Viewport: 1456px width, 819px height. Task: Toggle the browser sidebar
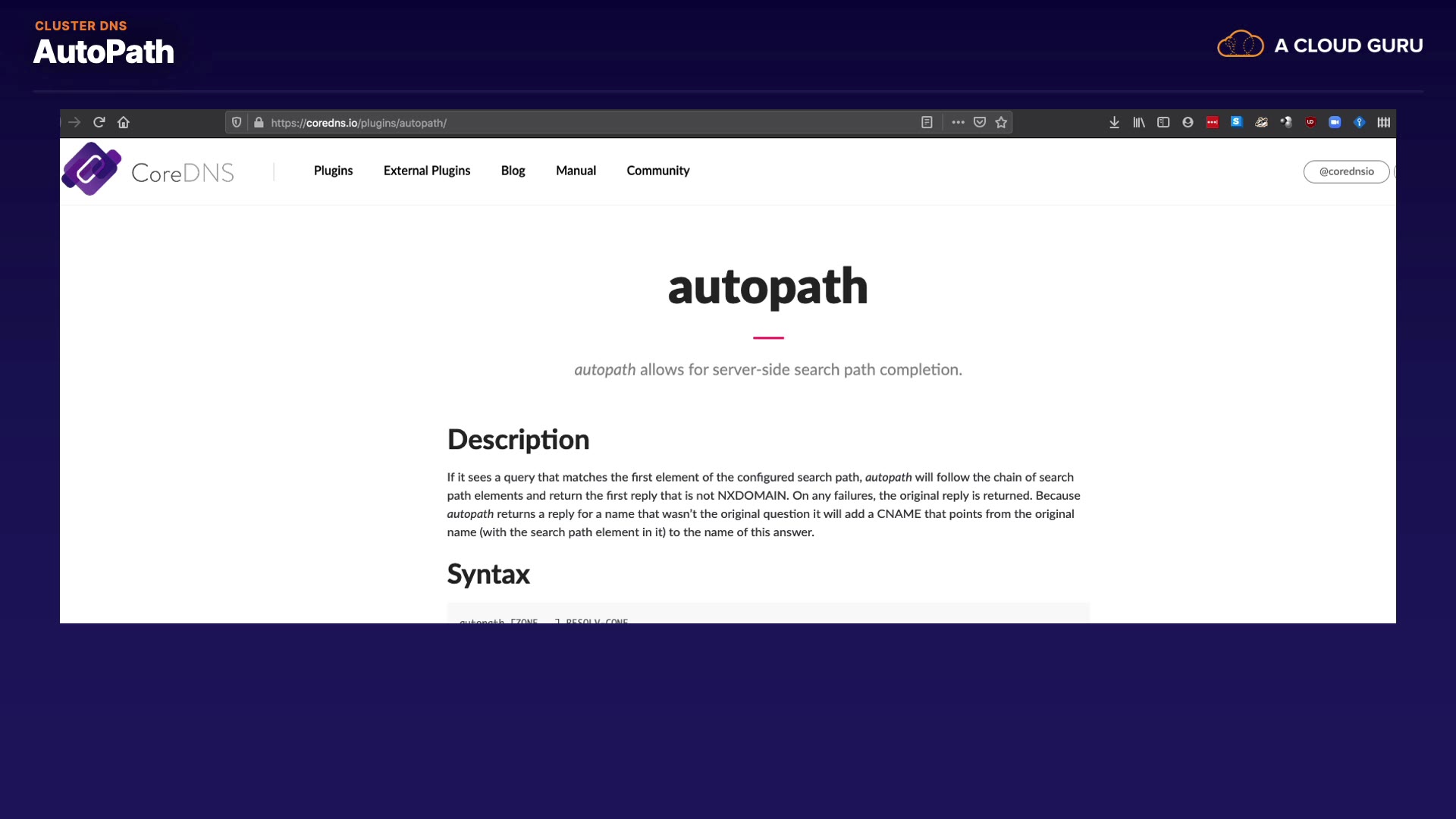(x=1163, y=122)
